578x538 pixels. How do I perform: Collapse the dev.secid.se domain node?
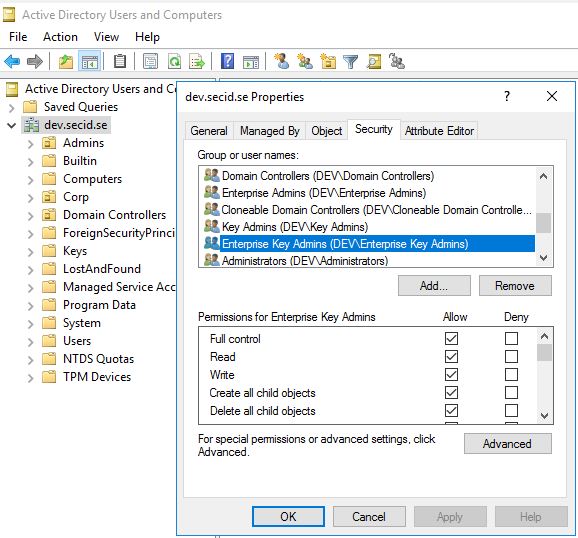click(x=12, y=125)
